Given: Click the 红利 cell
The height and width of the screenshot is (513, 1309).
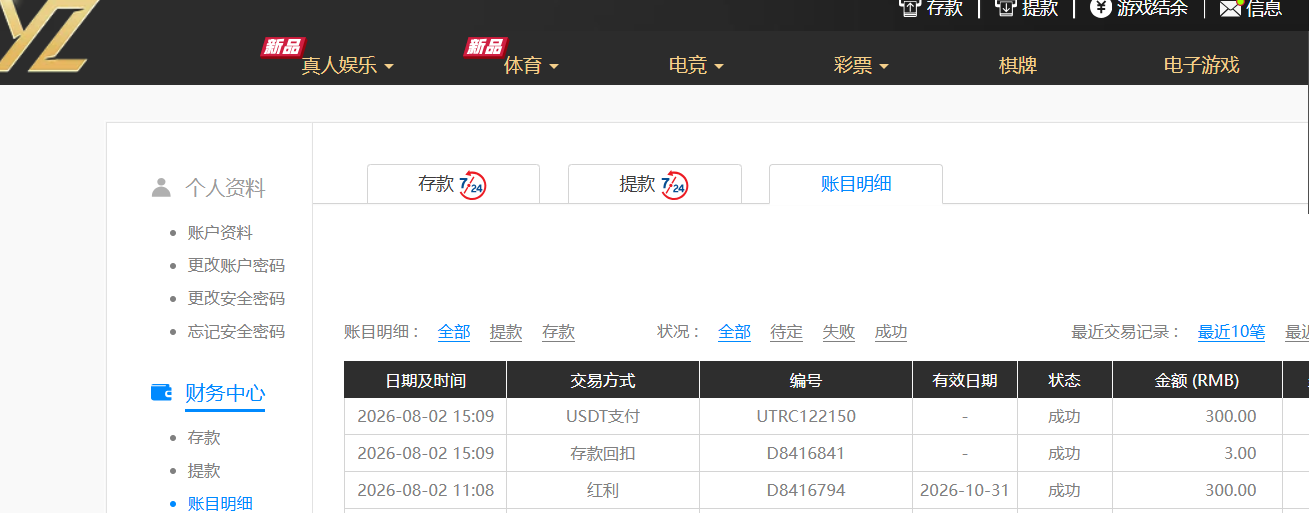Looking at the screenshot, I should pyautogui.click(x=603, y=490).
